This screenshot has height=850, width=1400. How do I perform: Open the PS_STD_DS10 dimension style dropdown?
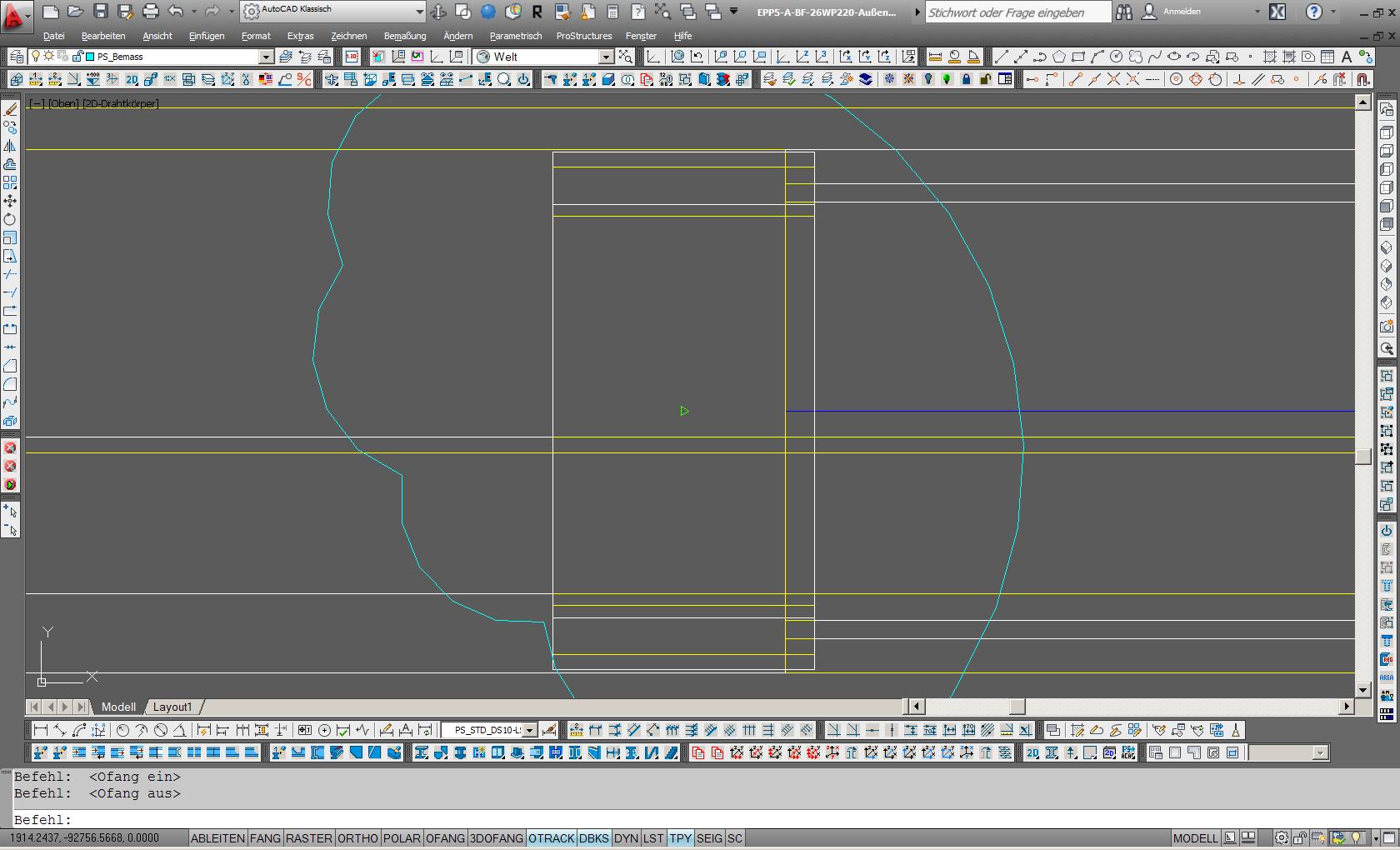point(529,731)
